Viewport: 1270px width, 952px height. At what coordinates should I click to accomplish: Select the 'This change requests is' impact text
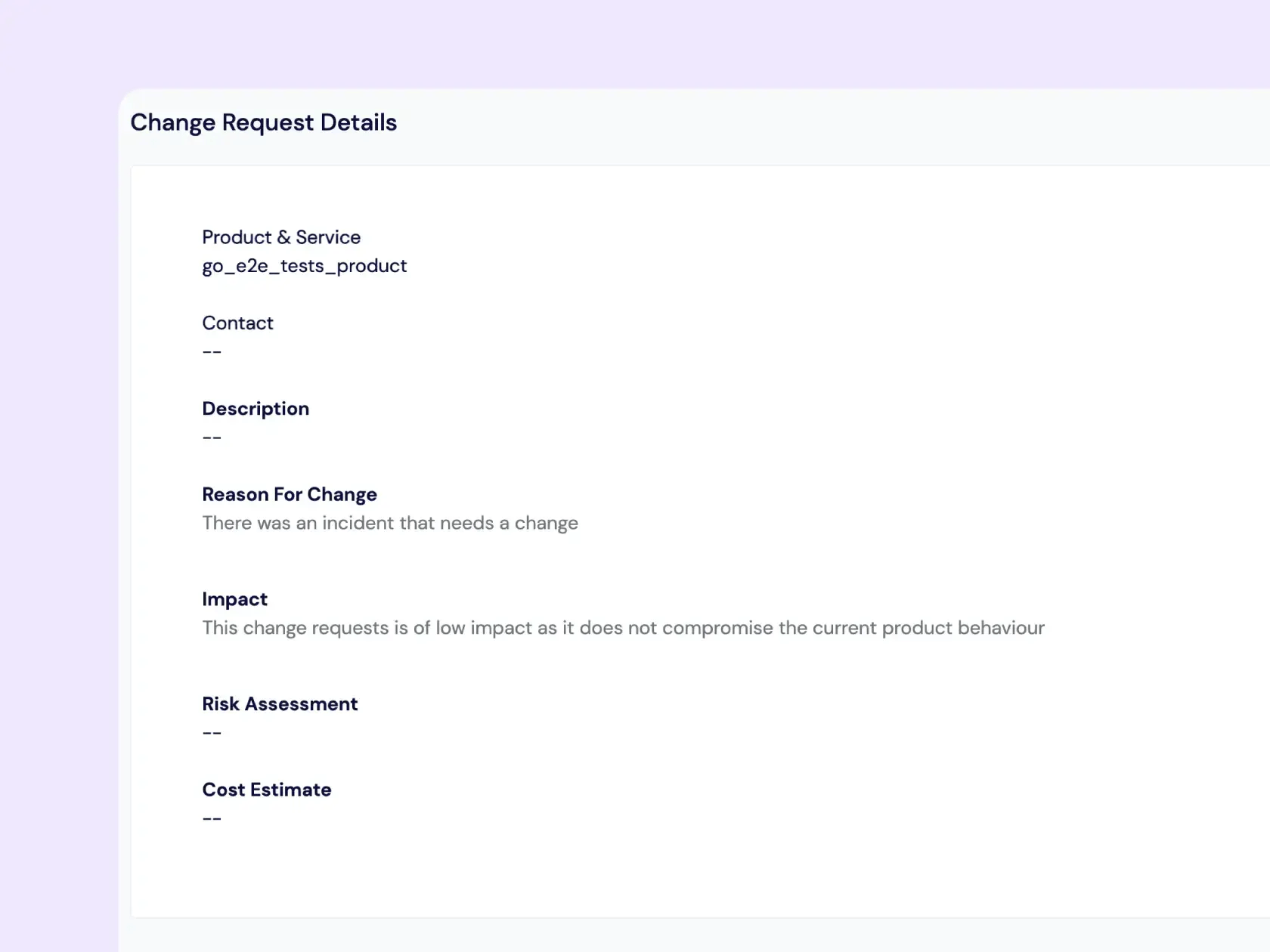tap(622, 629)
